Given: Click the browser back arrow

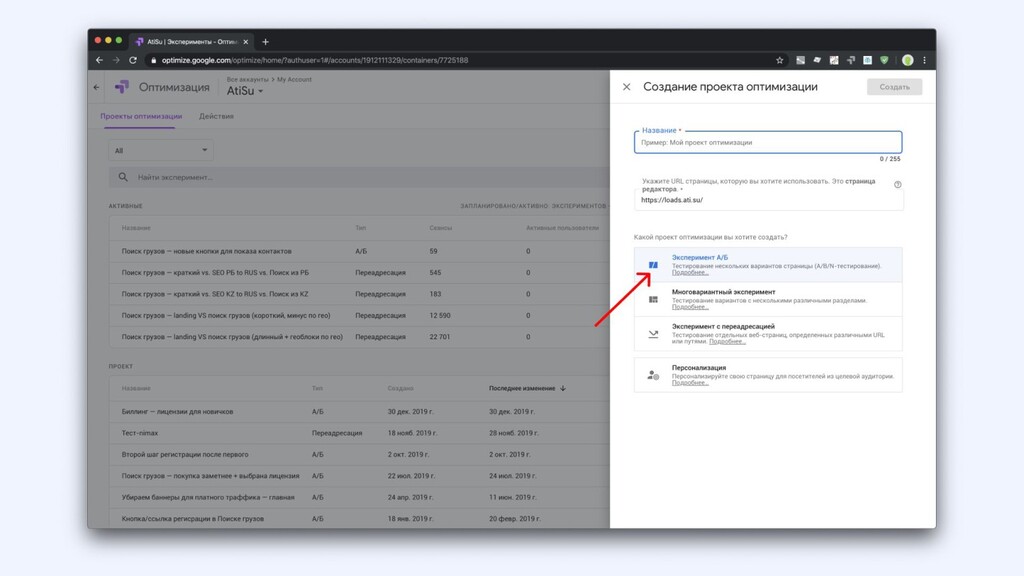Looking at the screenshot, I should click(x=99, y=60).
